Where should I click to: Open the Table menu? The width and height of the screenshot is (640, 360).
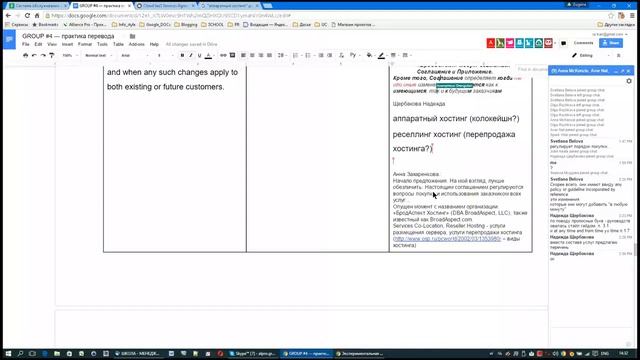(118, 44)
